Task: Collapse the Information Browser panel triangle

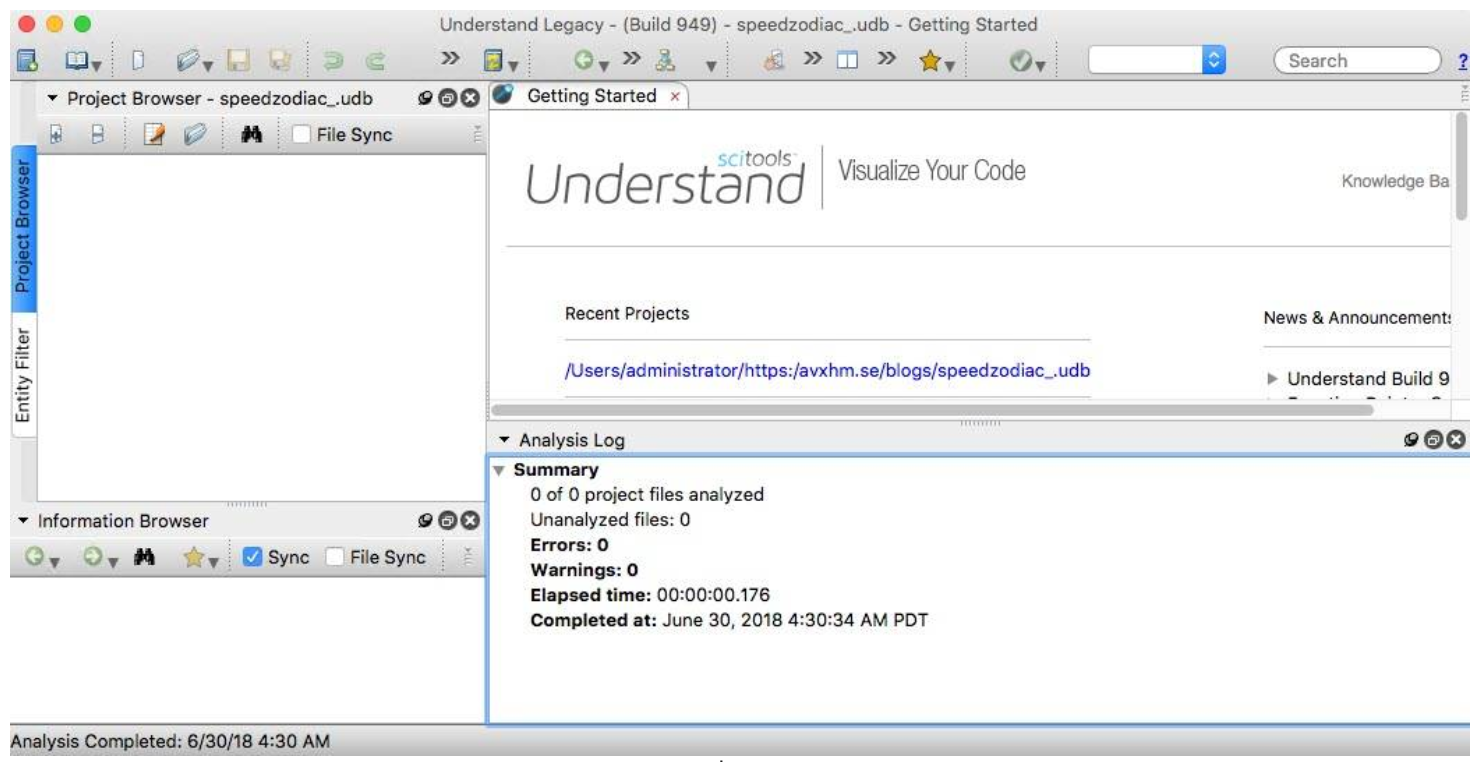Action: (x=25, y=521)
